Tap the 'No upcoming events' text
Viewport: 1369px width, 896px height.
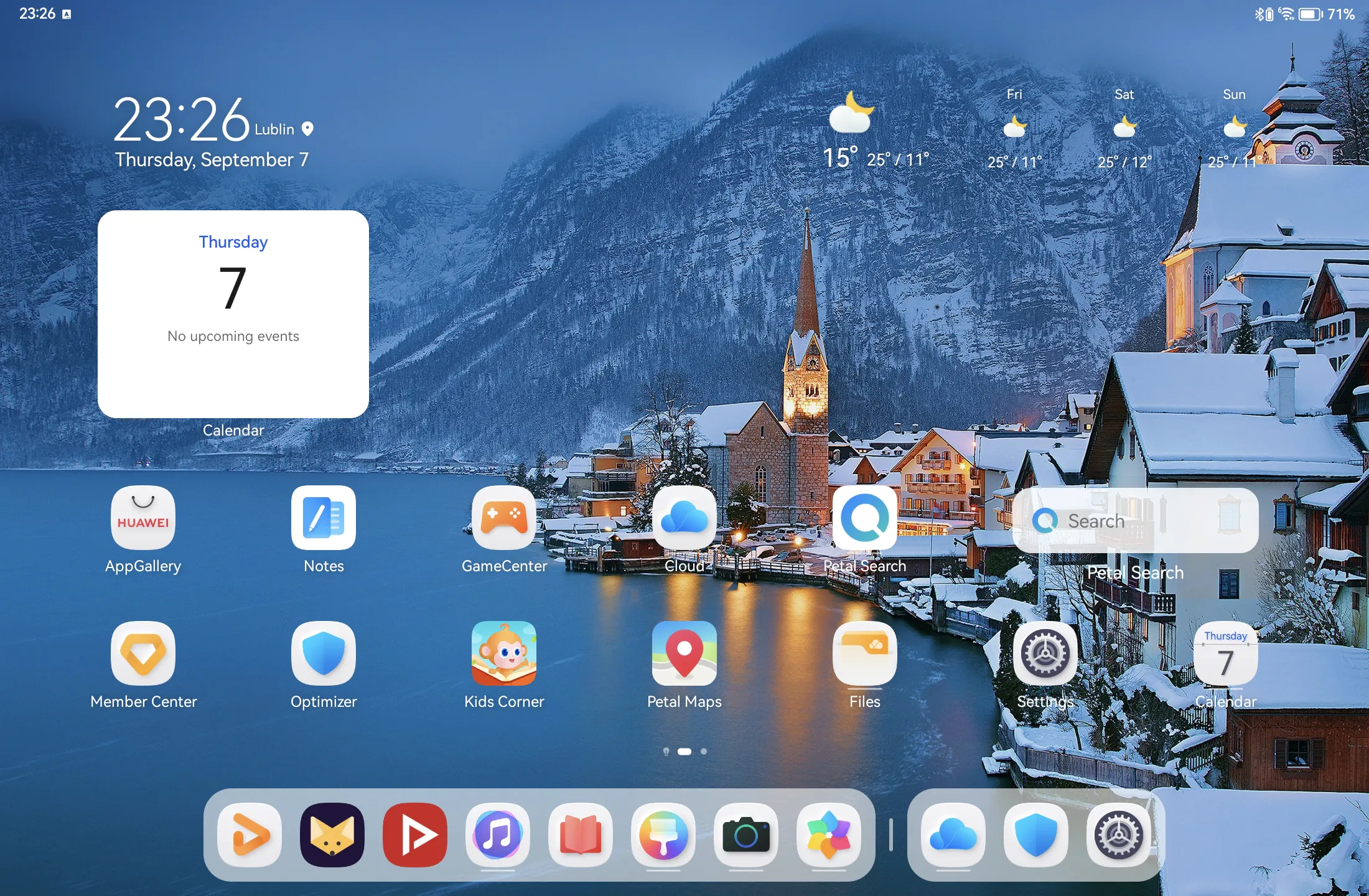tap(233, 336)
